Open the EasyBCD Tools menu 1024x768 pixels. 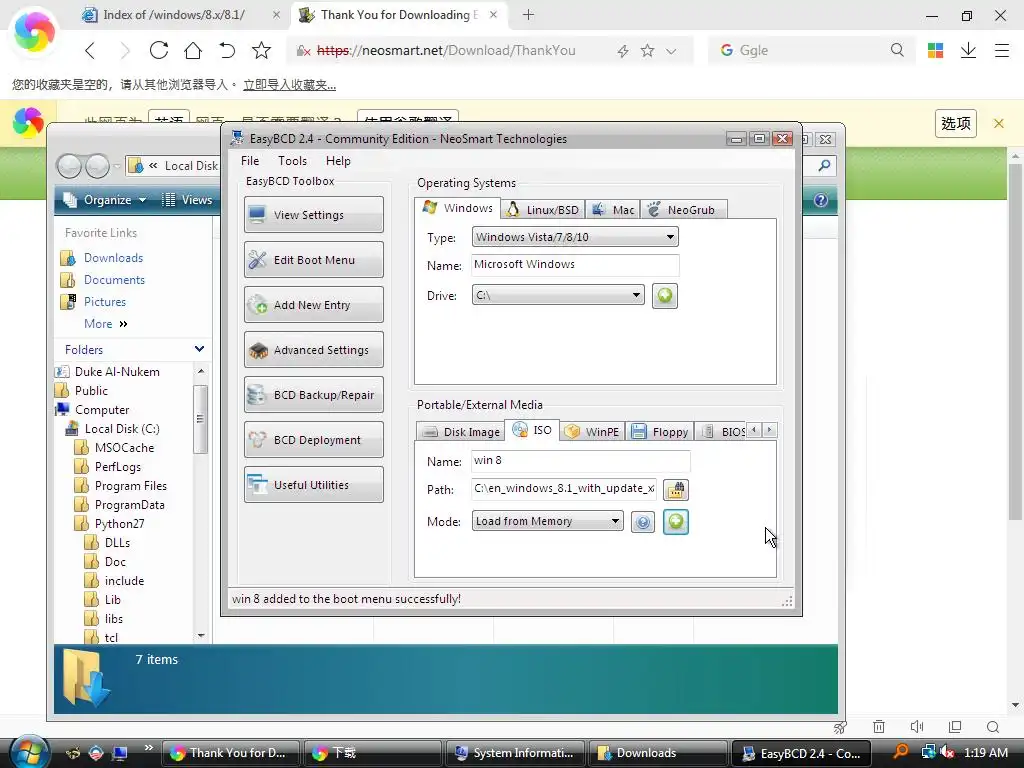pos(292,161)
